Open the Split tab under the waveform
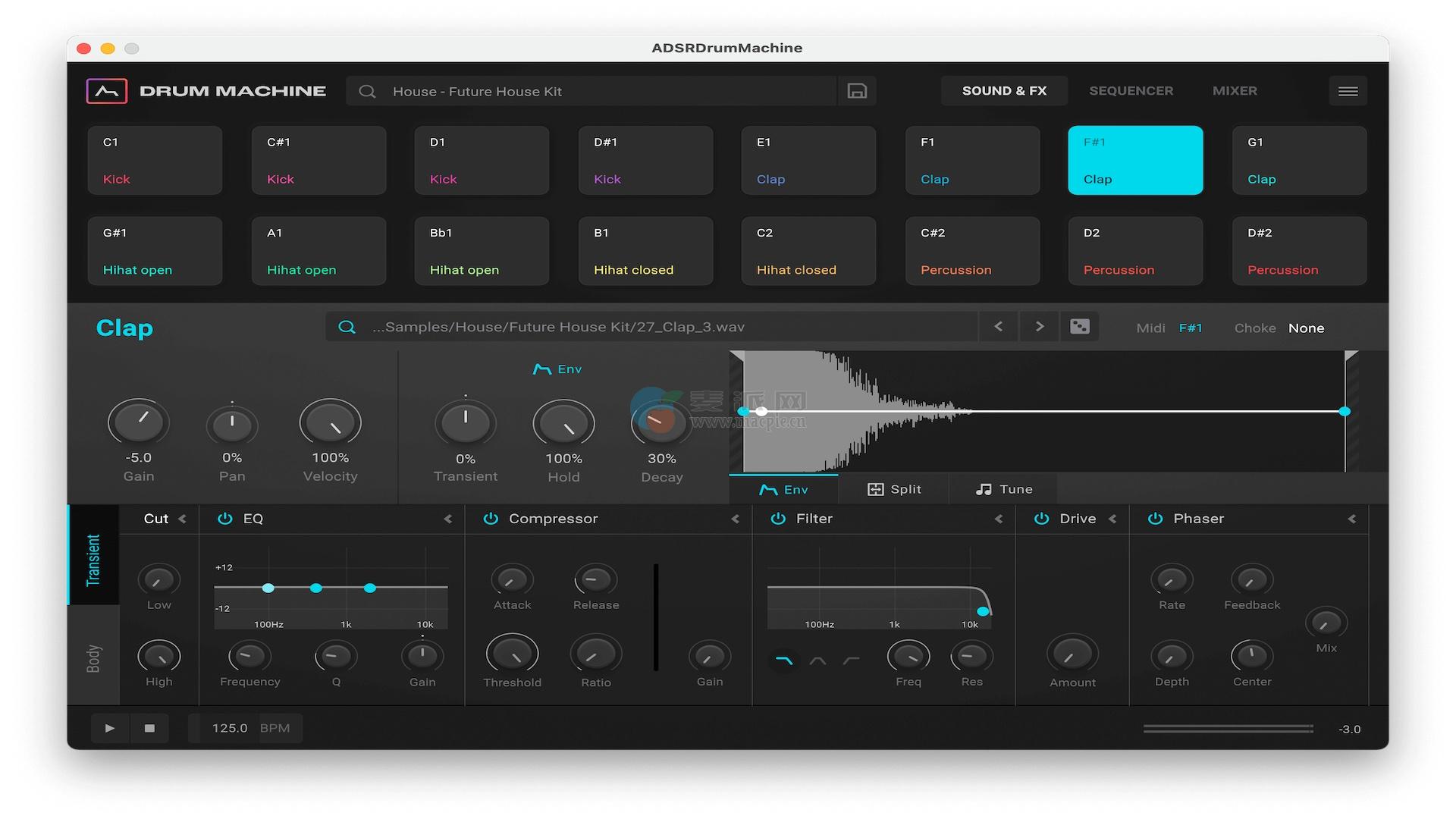1456x819 pixels. tap(894, 490)
